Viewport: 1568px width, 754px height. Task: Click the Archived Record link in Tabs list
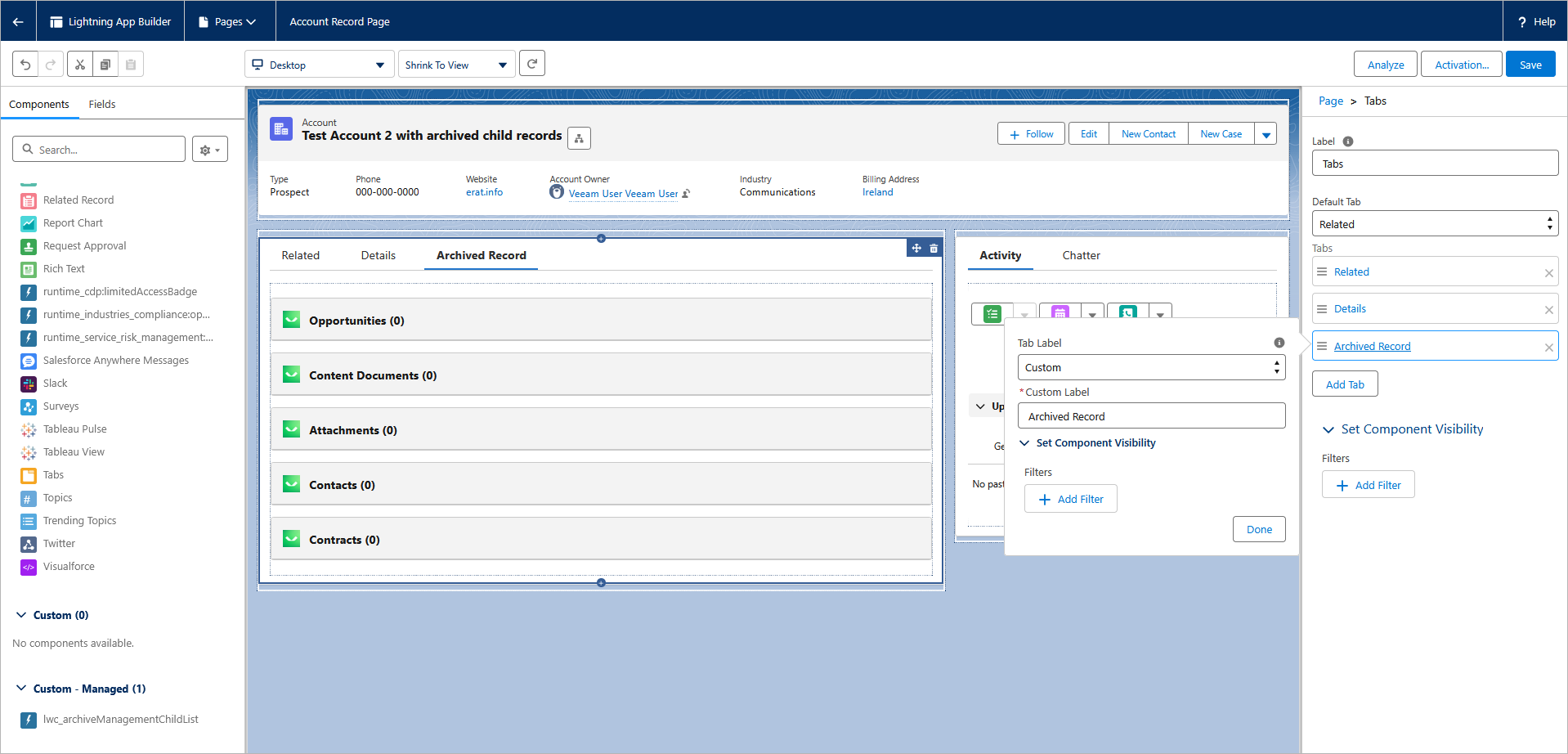pyautogui.click(x=1373, y=346)
